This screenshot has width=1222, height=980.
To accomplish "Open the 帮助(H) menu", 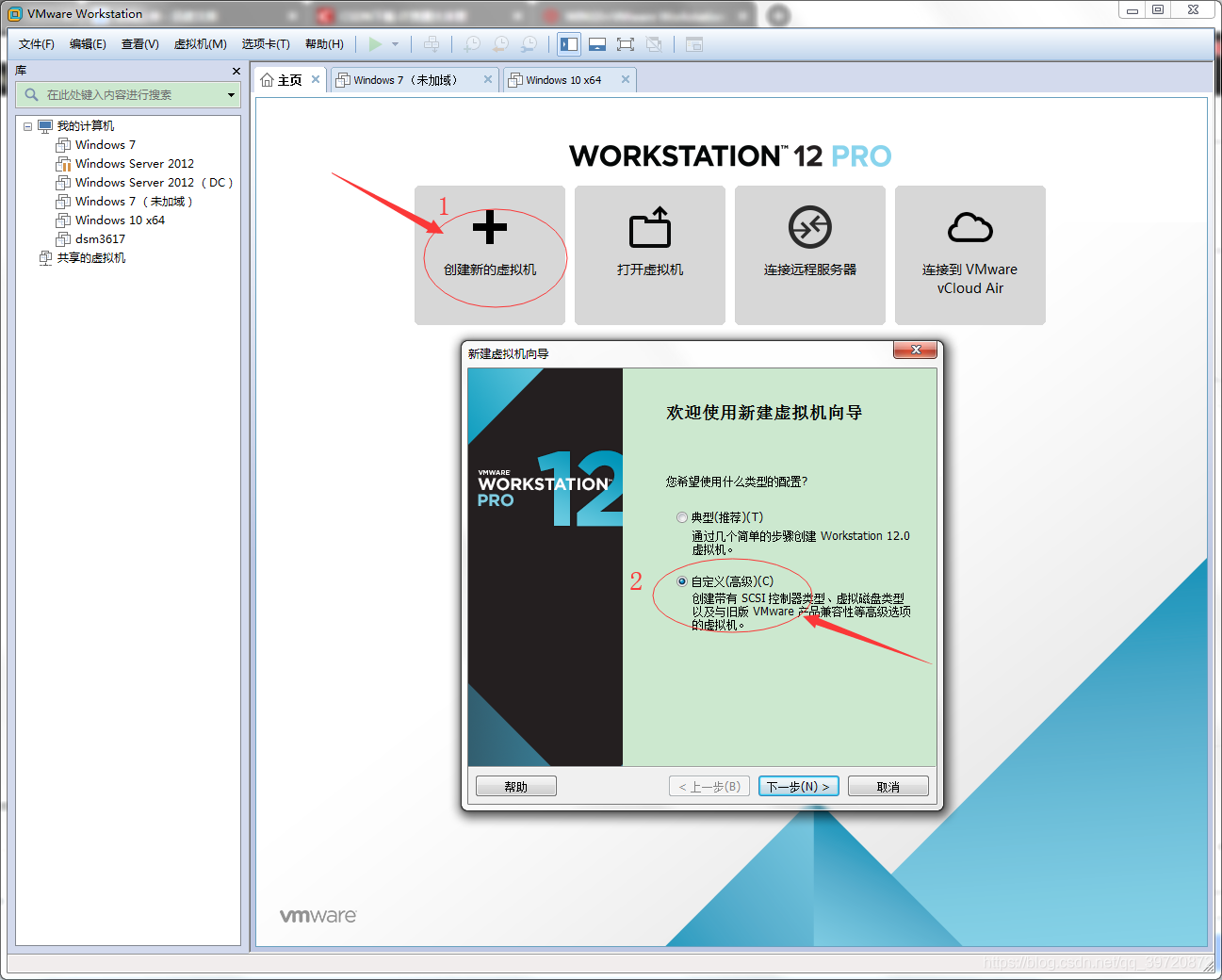I will [x=324, y=44].
